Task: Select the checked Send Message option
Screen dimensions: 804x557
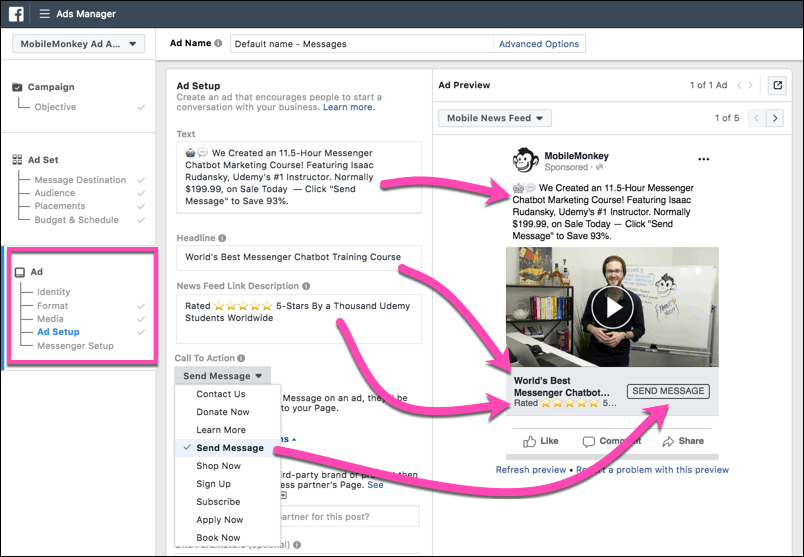Action: 230,448
